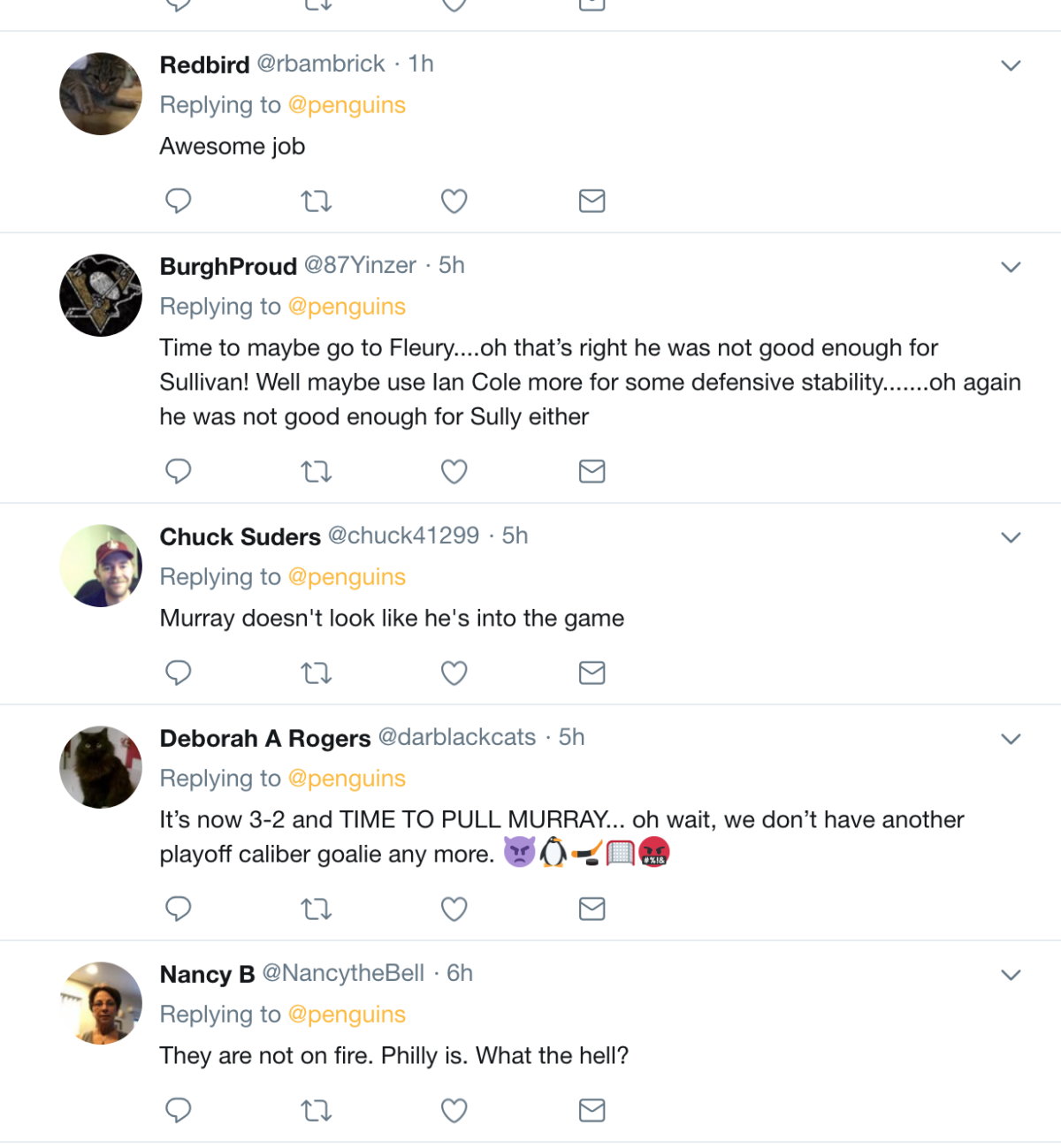Open Deborah A Rogers' black cat avatar

pos(101,767)
